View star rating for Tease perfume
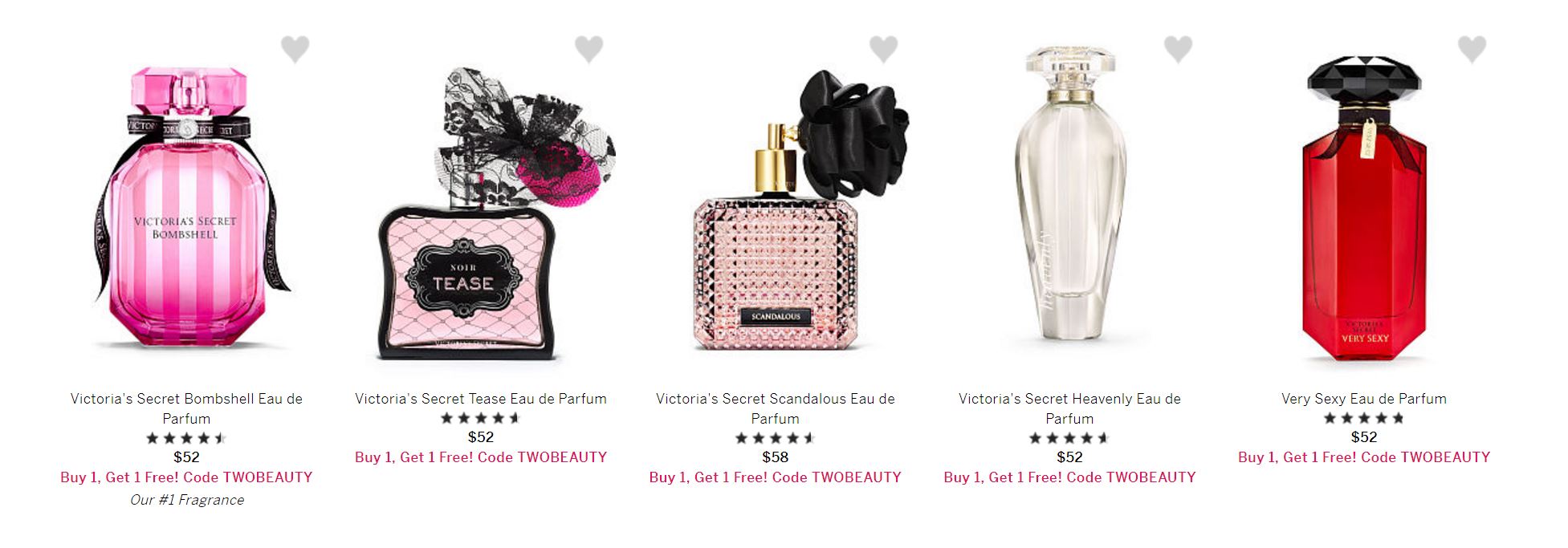This screenshot has width=1568, height=548. tap(481, 418)
